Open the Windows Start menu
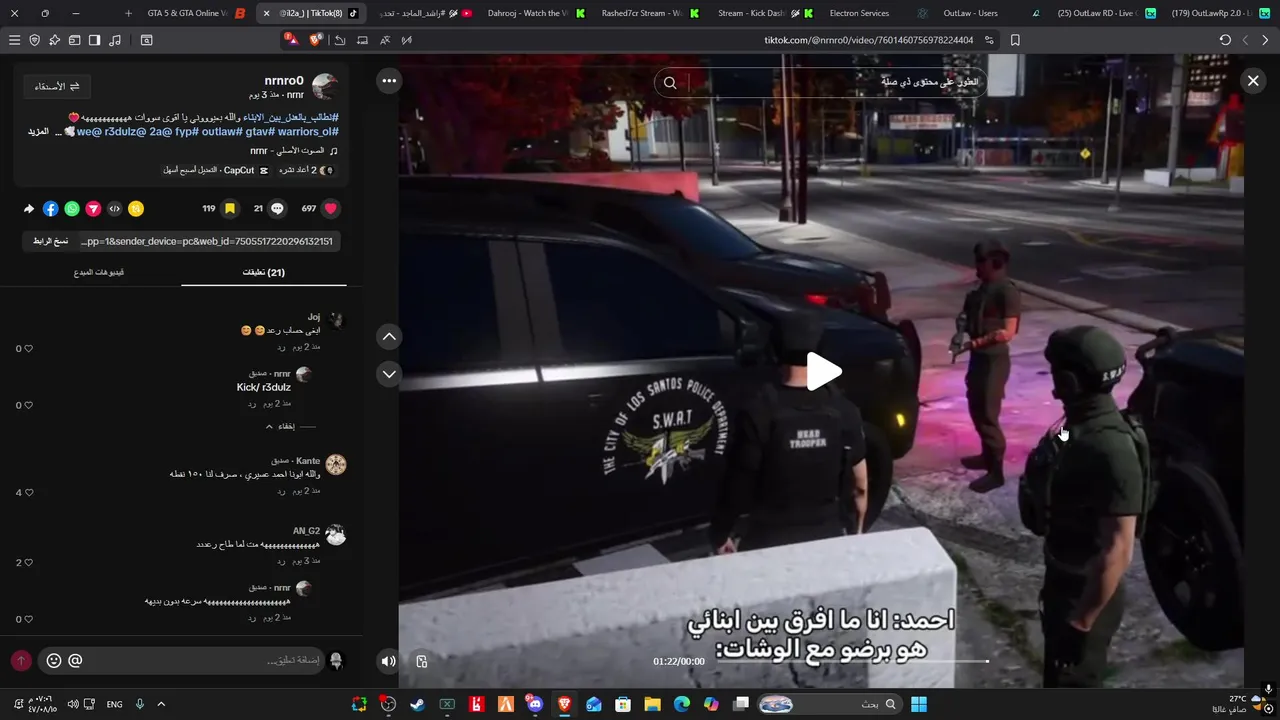This screenshot has width=1280, height=720. pyautogui.click(x=919, y=705)
